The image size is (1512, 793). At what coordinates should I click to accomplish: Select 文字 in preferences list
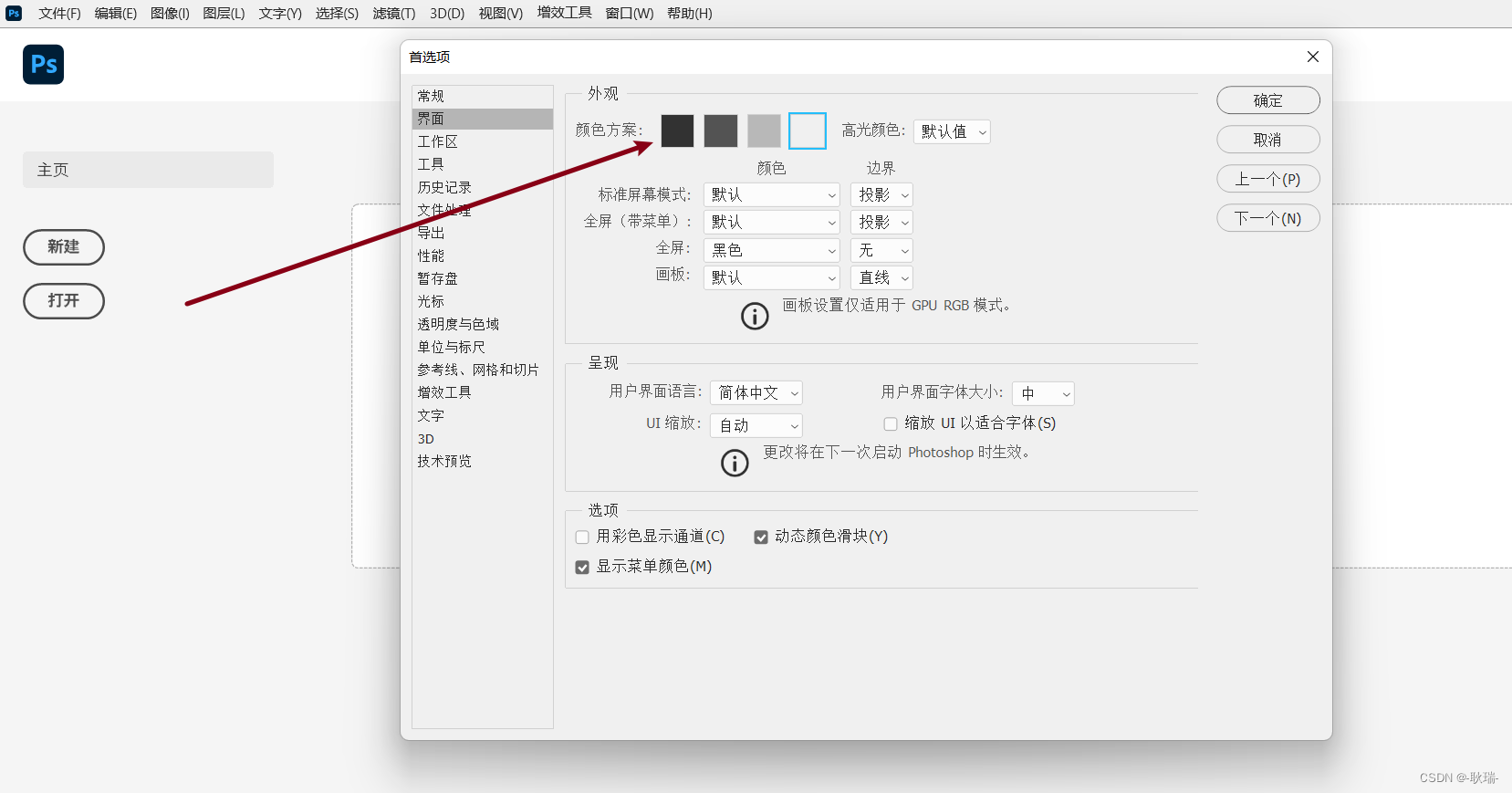483,415
